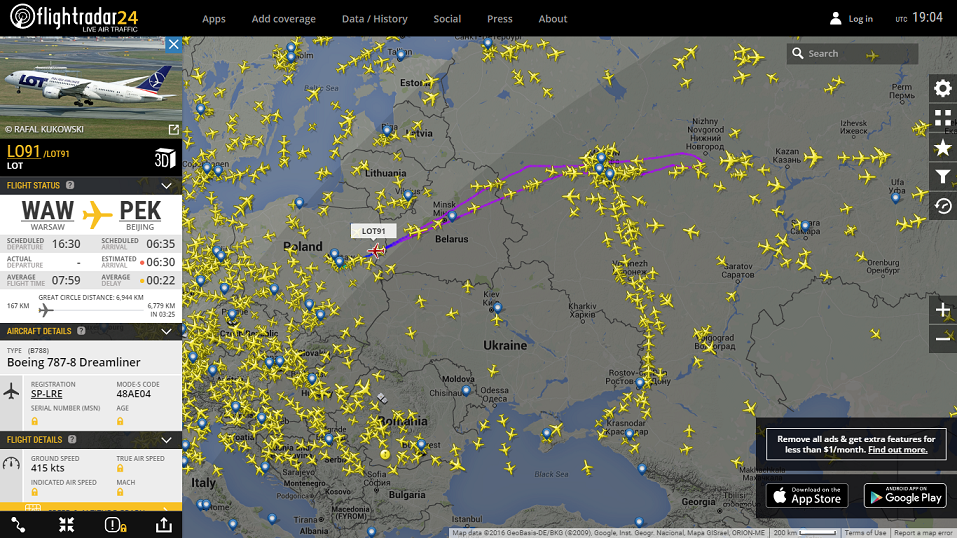
Task: Click the lock under Indicated Air Speed
Action: point(35,492)
